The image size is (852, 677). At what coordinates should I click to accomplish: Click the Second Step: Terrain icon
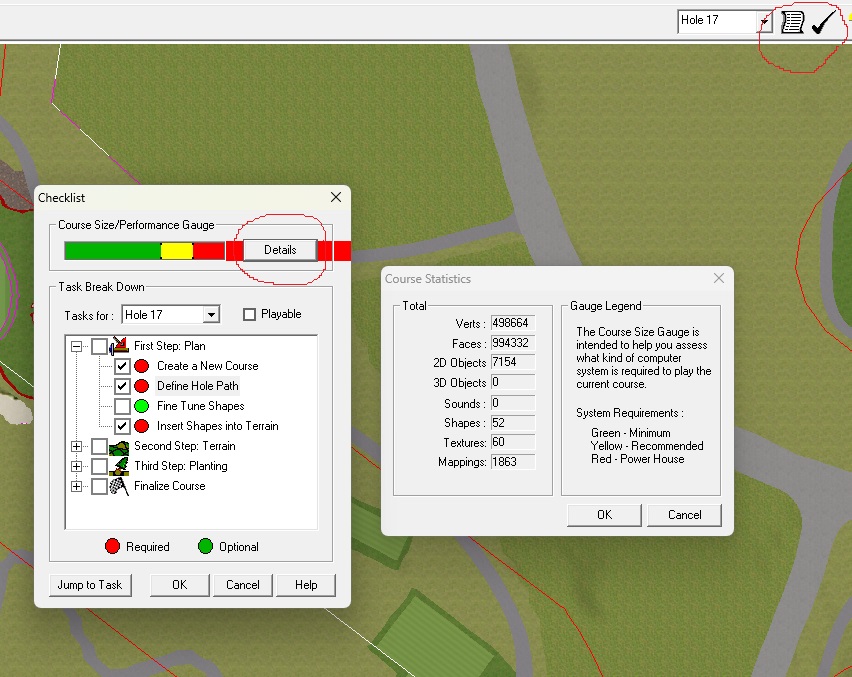click(x=120, y=446)
